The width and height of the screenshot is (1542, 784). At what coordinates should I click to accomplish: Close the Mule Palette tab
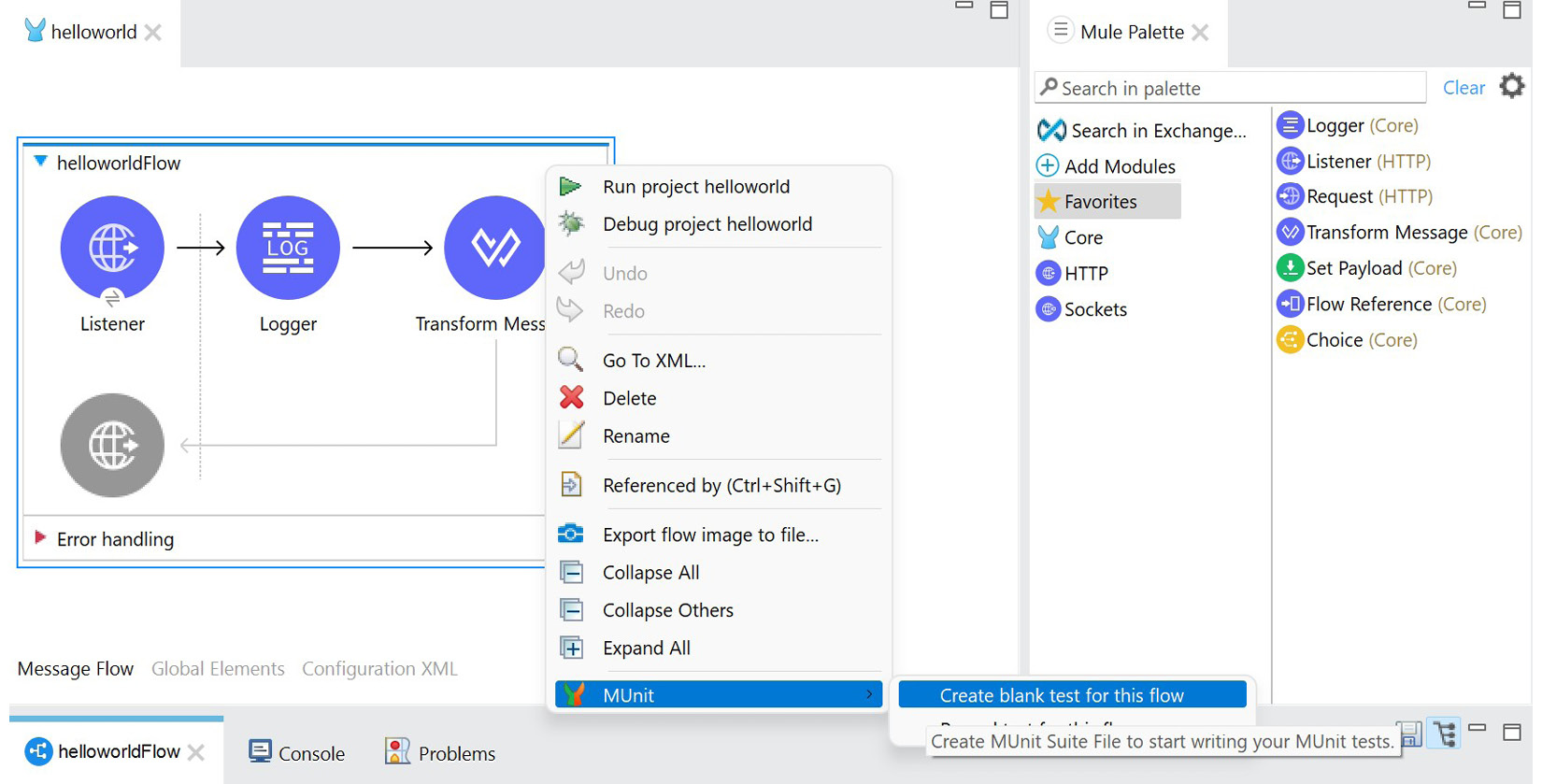pos(1201,33)
